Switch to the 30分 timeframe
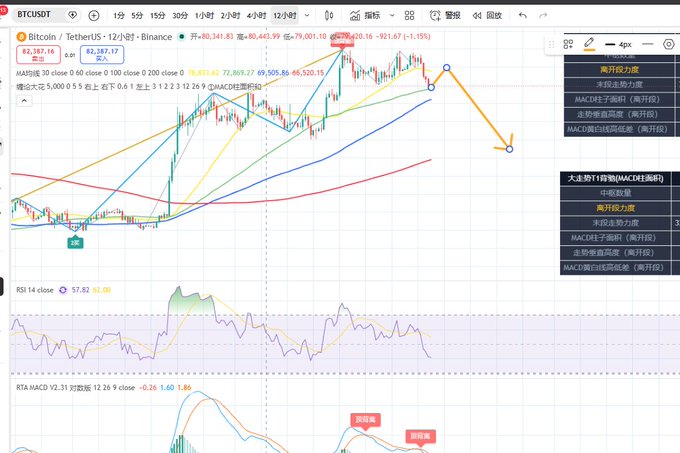 180,16
